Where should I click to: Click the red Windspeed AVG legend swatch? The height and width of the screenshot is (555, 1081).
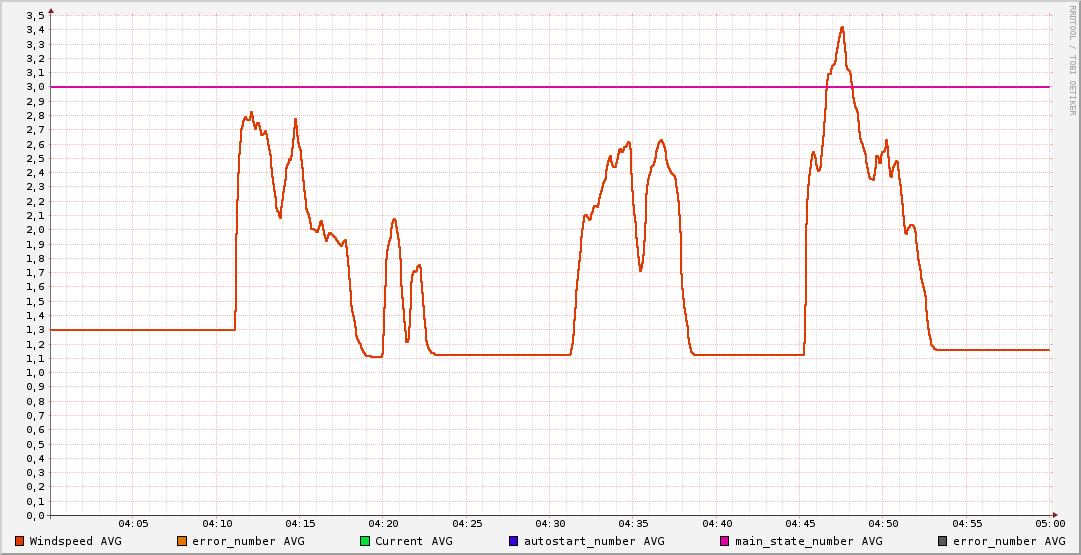click(20, 541)
